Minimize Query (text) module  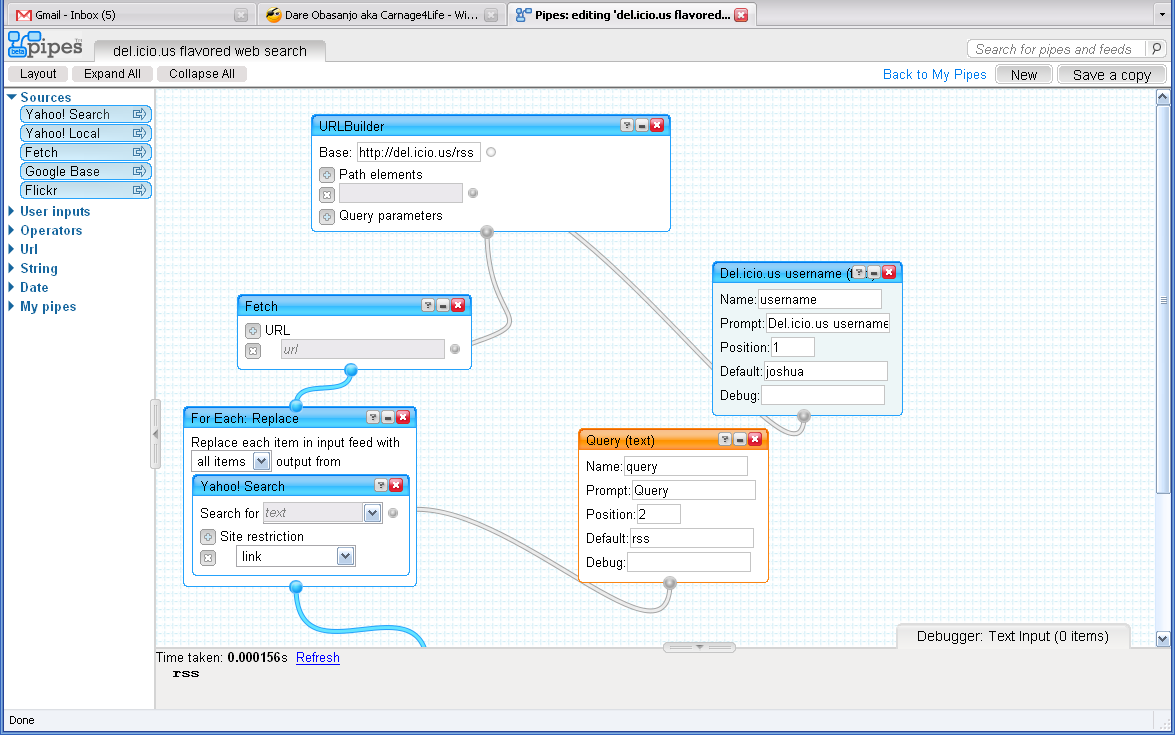click(740, 439)
